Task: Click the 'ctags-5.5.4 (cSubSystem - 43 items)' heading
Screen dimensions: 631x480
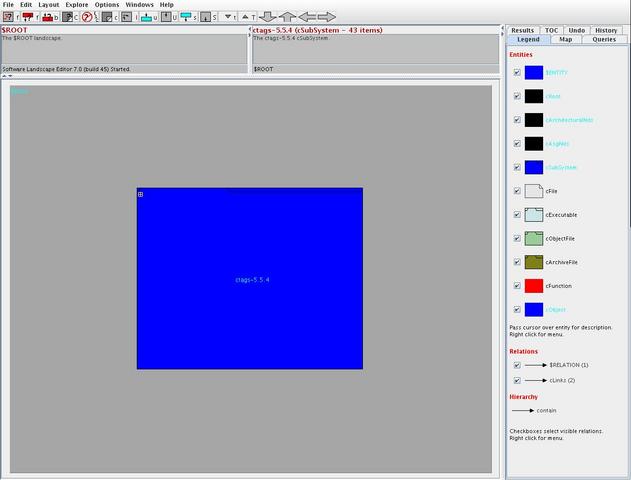Action: (318, 30)
